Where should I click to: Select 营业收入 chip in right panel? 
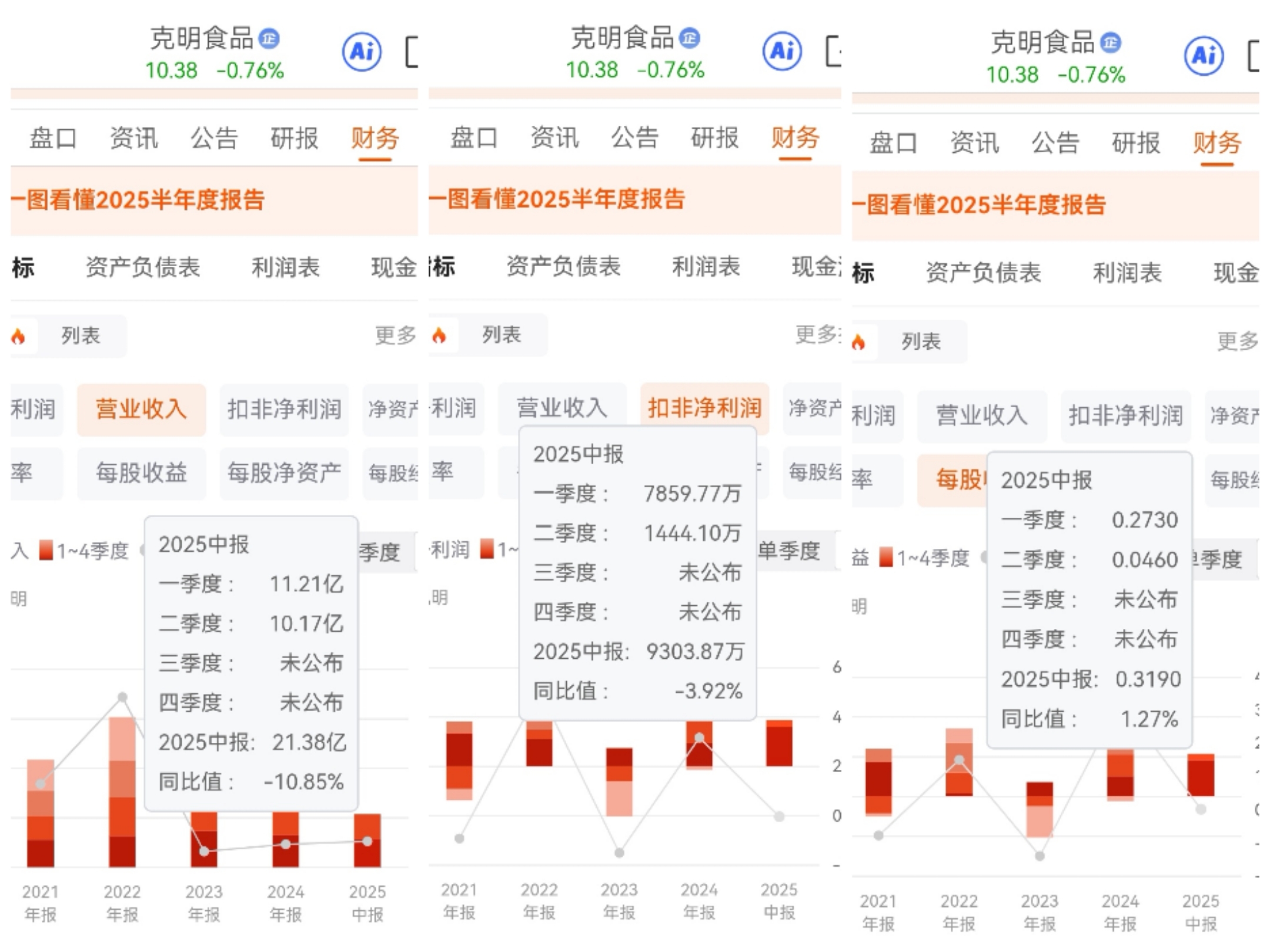(x=982, y=415)
